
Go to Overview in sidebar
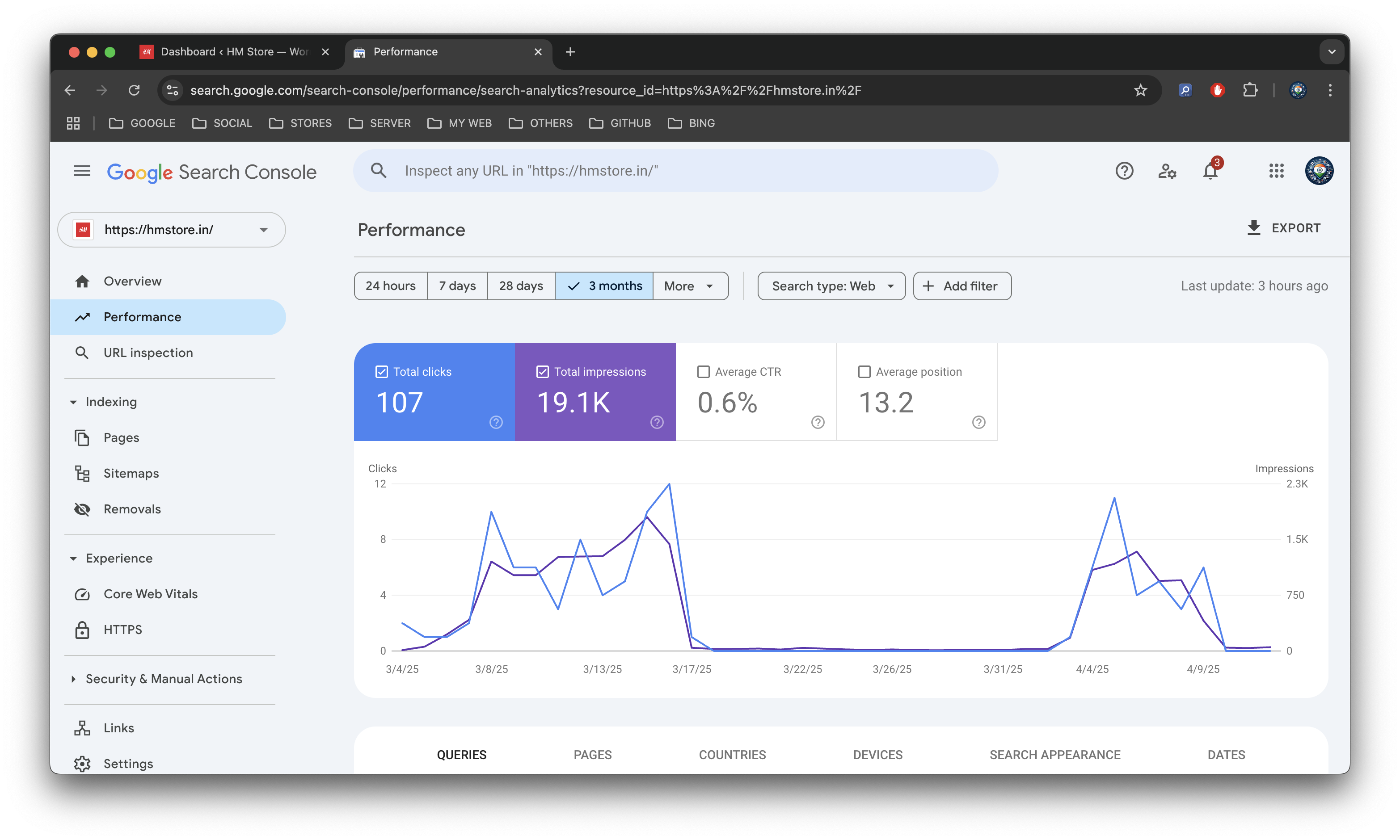pos(168,281)
